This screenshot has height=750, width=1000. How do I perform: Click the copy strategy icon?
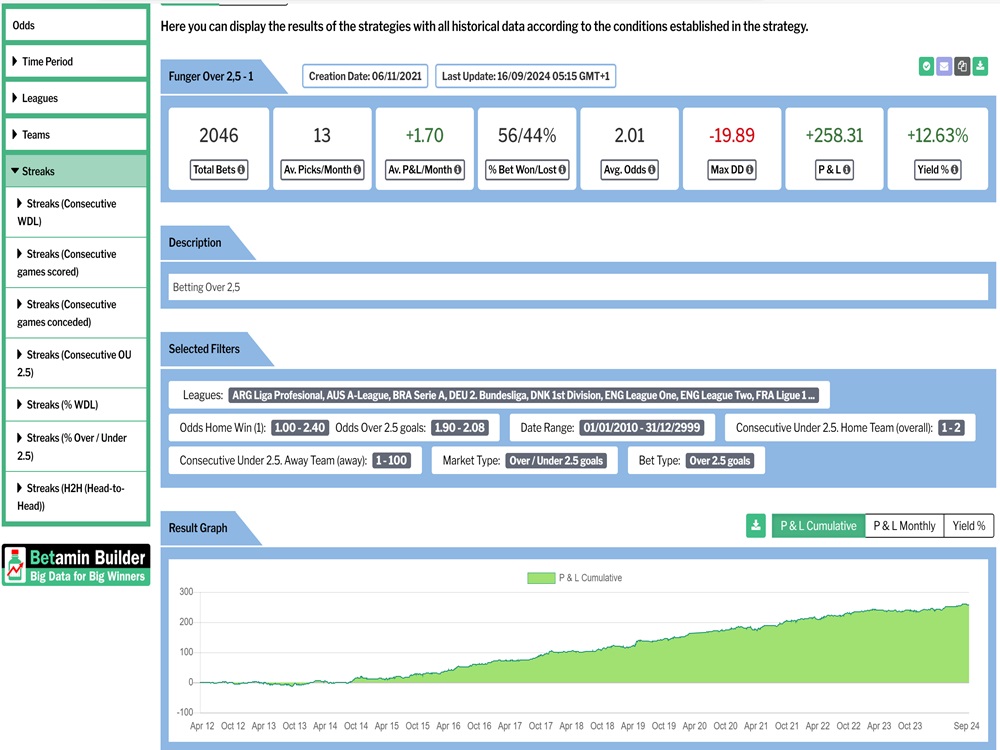pyautogui.click(x=962, y=66)
